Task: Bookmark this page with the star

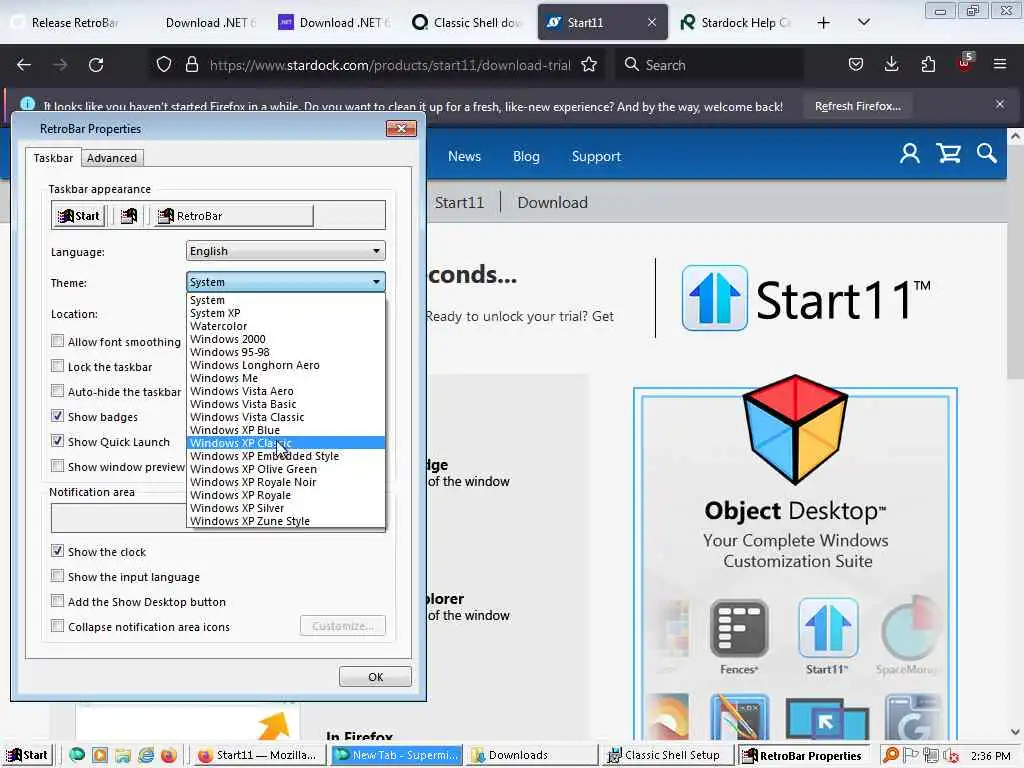Action: tap(589, 65)
